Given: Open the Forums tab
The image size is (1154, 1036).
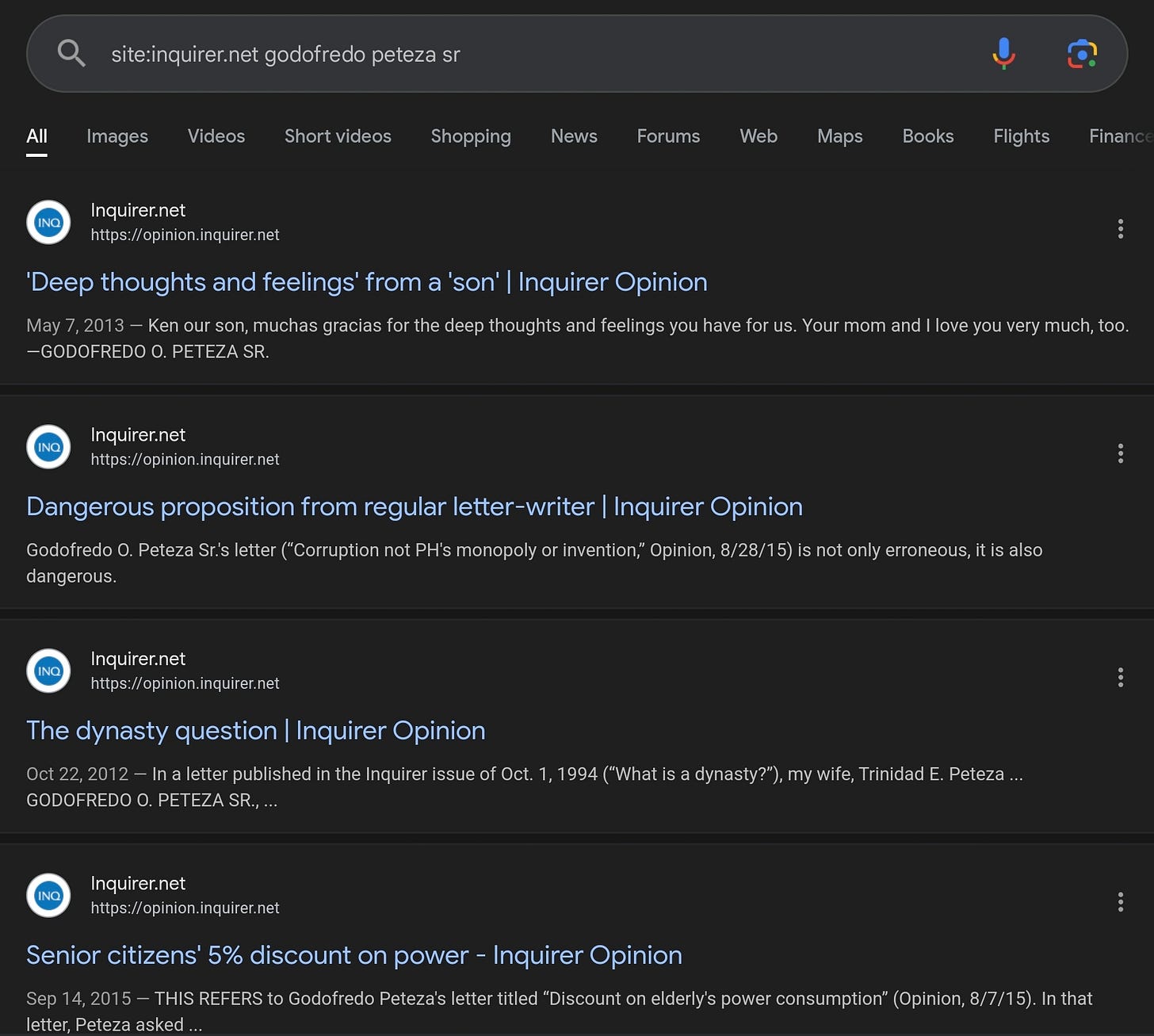Looking at the screenshot, I should (668, 136).
